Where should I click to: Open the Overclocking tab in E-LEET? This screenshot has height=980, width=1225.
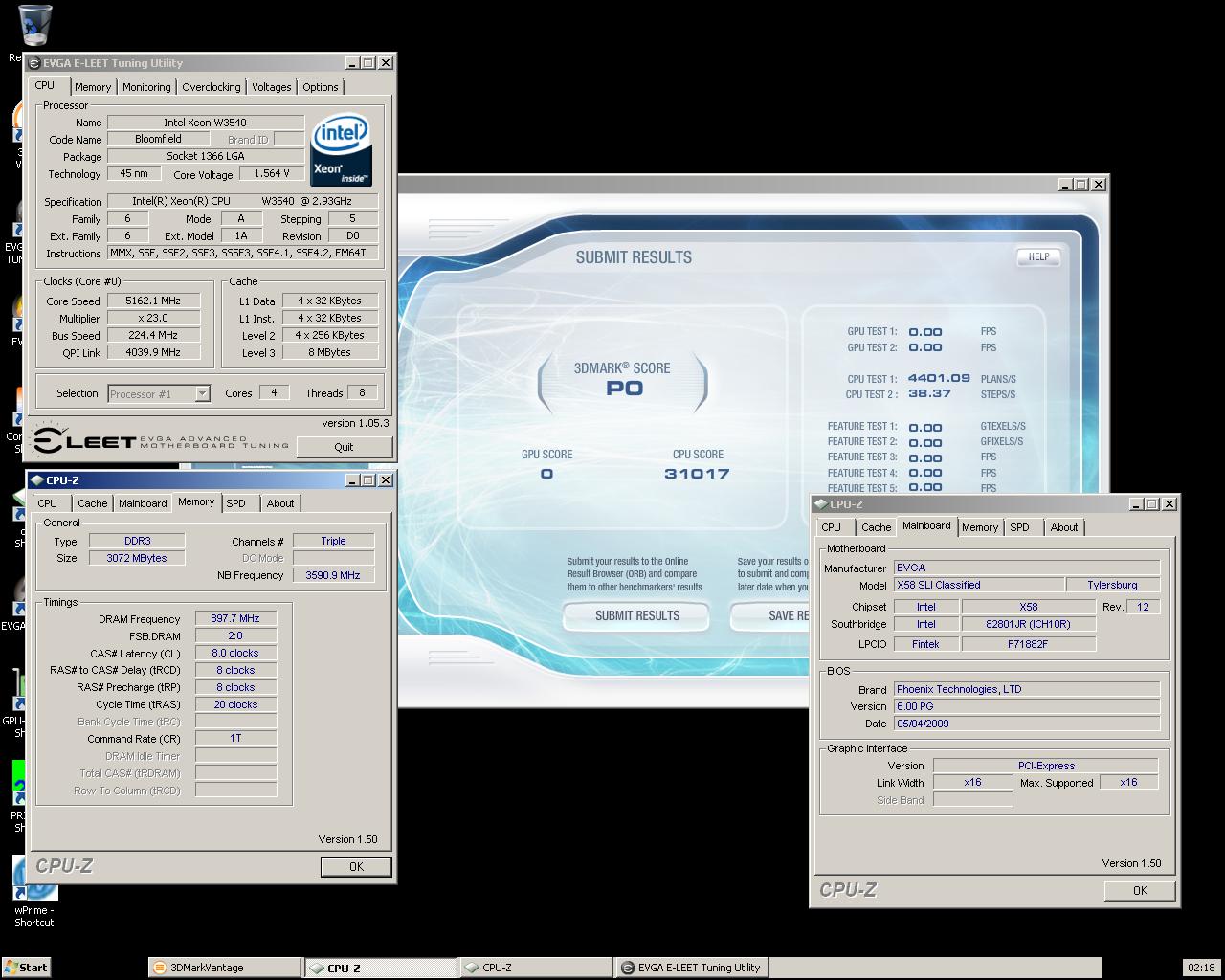[212, 87]
